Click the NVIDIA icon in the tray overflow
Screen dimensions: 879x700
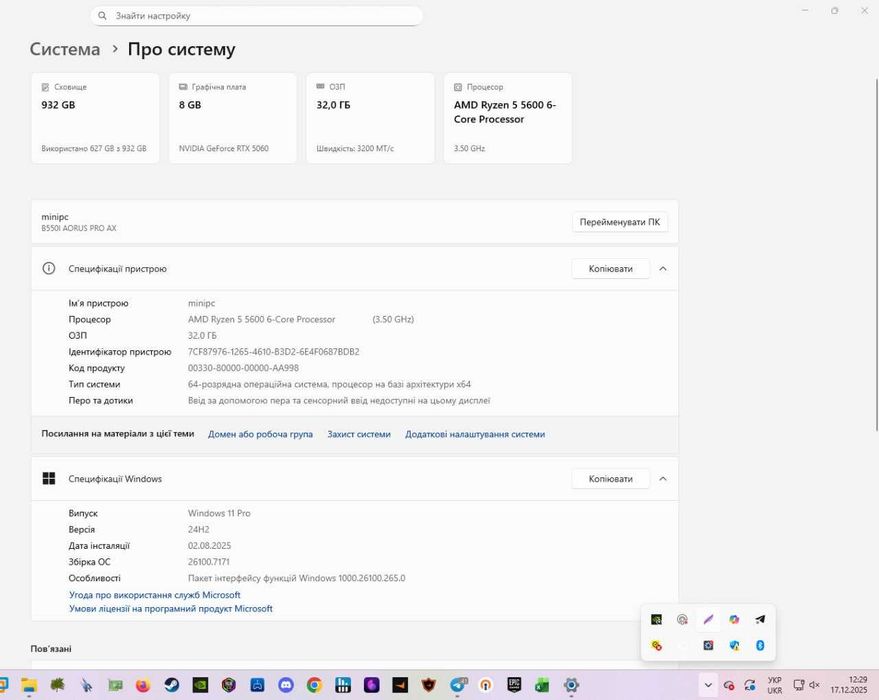656,619
